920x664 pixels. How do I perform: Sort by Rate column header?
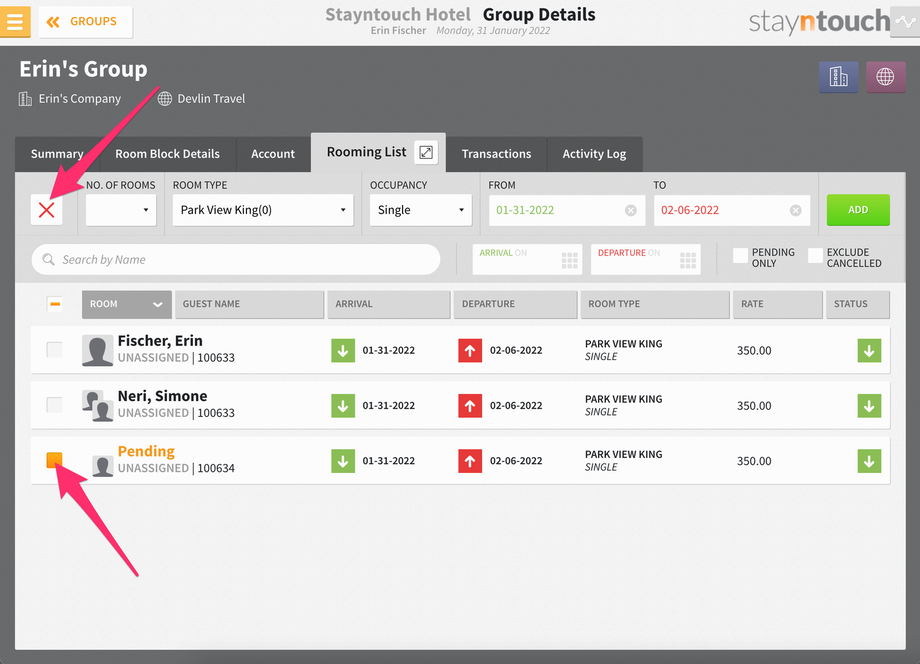coord(778,304)
